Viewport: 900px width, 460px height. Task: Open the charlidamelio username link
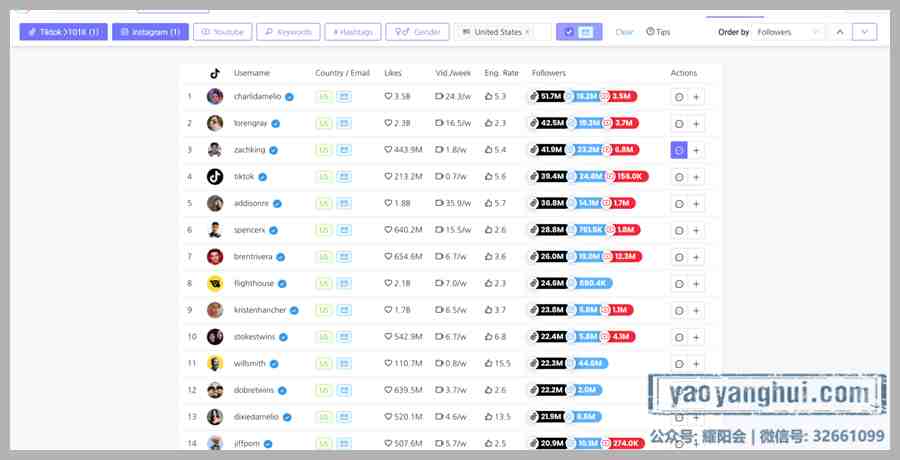point(257,96)
